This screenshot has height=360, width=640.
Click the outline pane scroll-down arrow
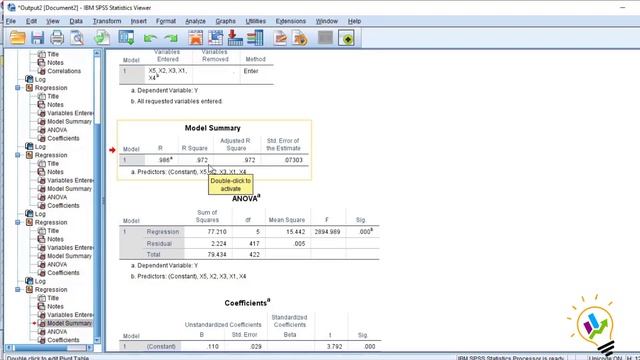pos(97,340)
